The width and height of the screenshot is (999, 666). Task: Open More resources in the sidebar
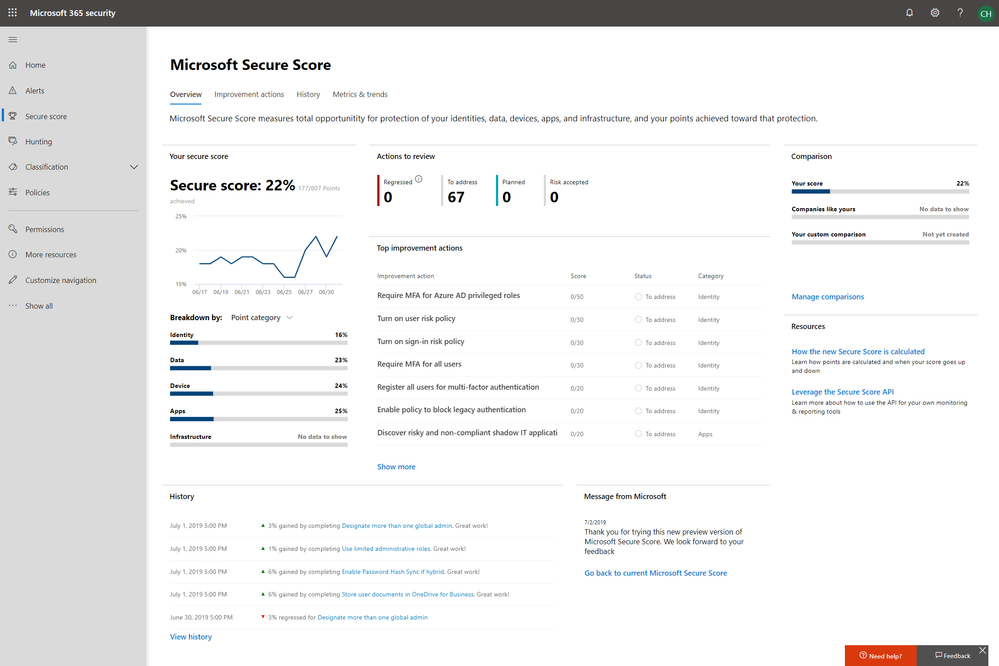50,254
